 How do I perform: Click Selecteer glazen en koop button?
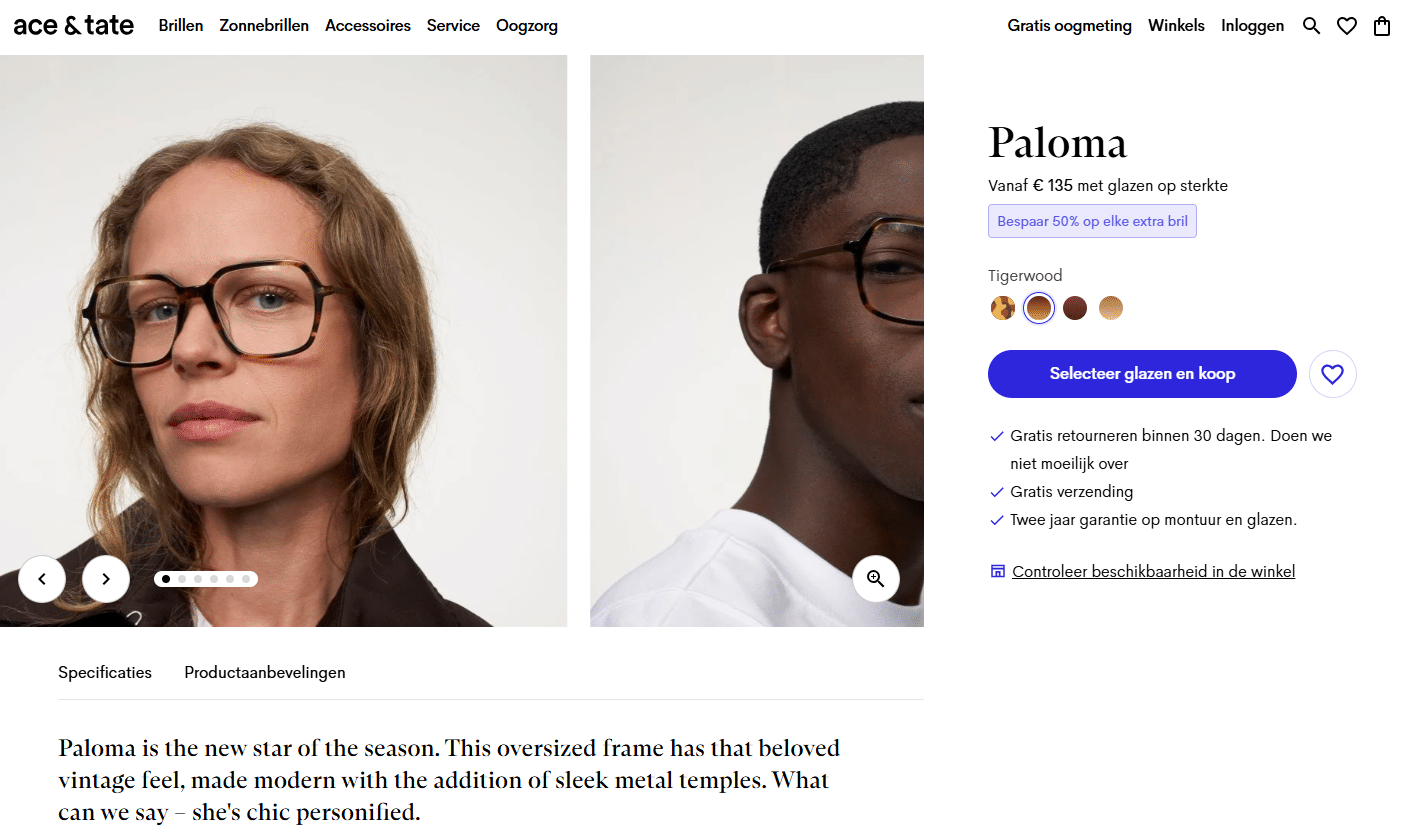tap(1142, 374)
